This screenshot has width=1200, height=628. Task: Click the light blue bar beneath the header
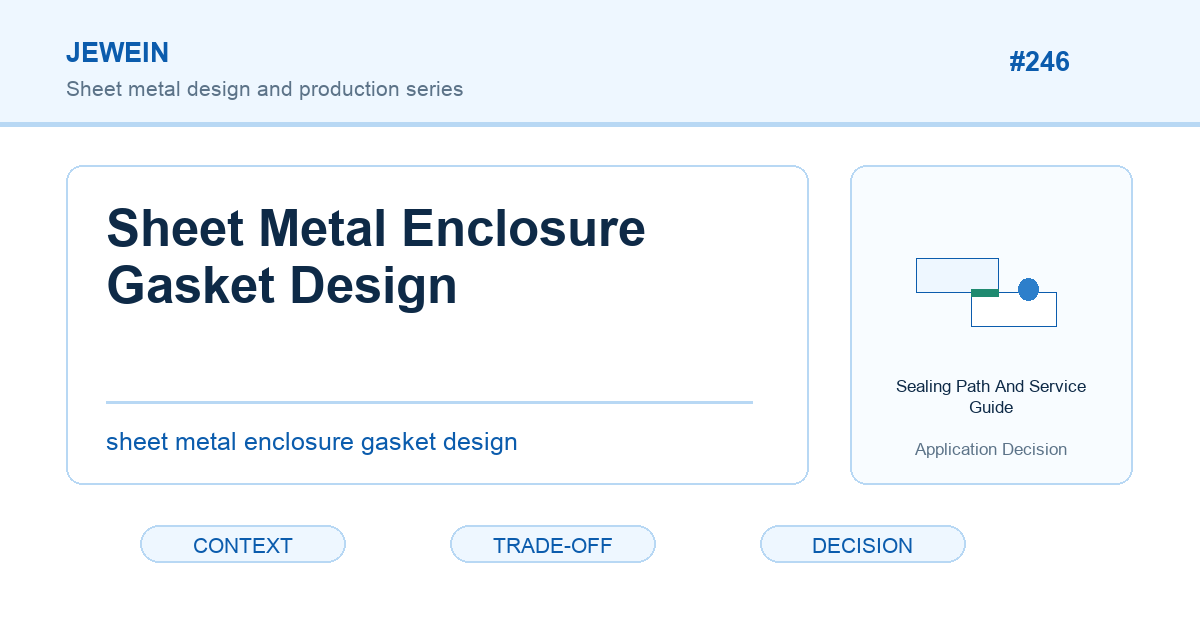(x=600, y=124)
